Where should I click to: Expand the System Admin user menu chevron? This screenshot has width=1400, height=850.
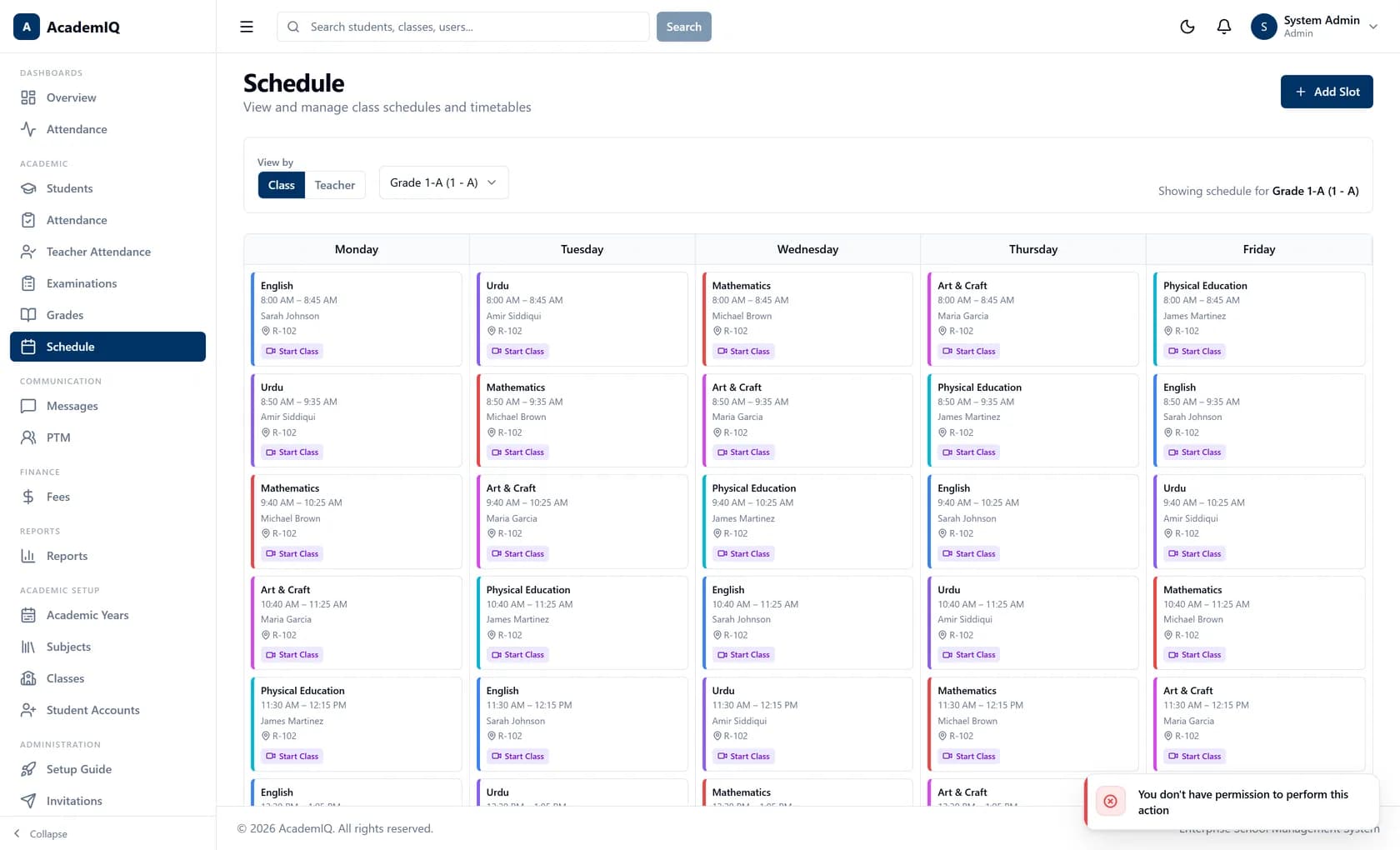tap(1373, 27)
